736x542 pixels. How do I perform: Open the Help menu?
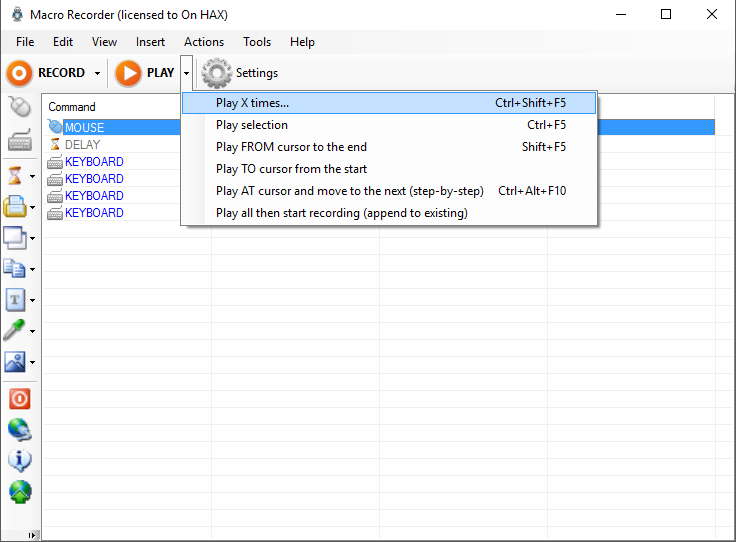click(x=302, y=42)
